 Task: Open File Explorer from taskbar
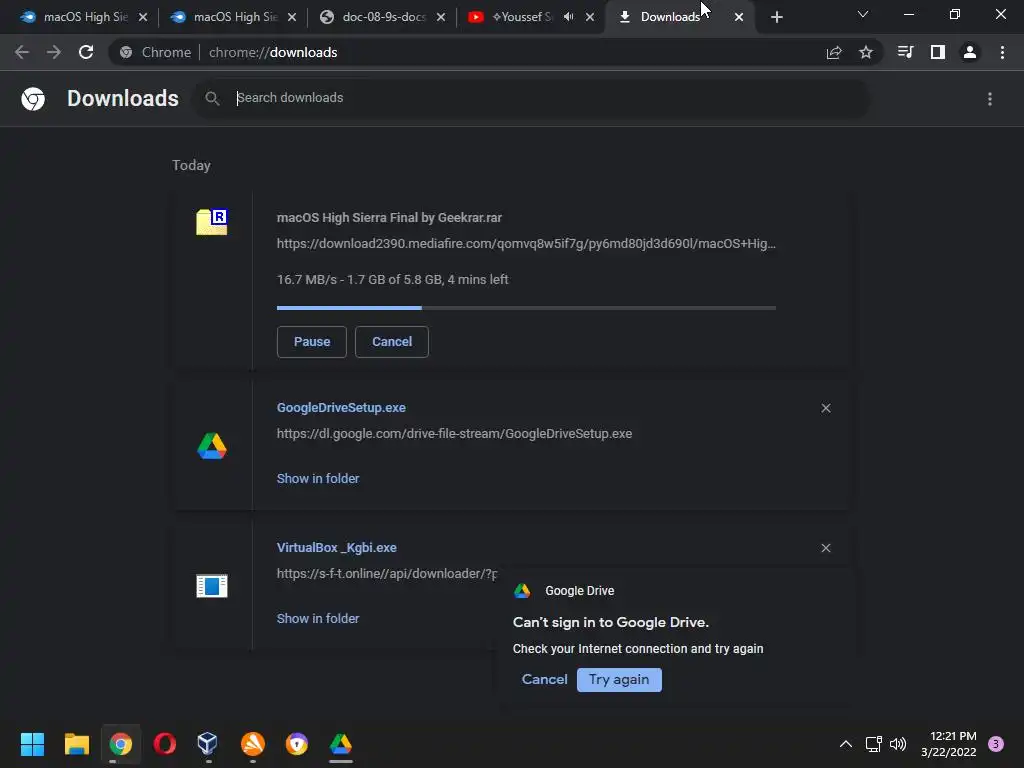76,744
